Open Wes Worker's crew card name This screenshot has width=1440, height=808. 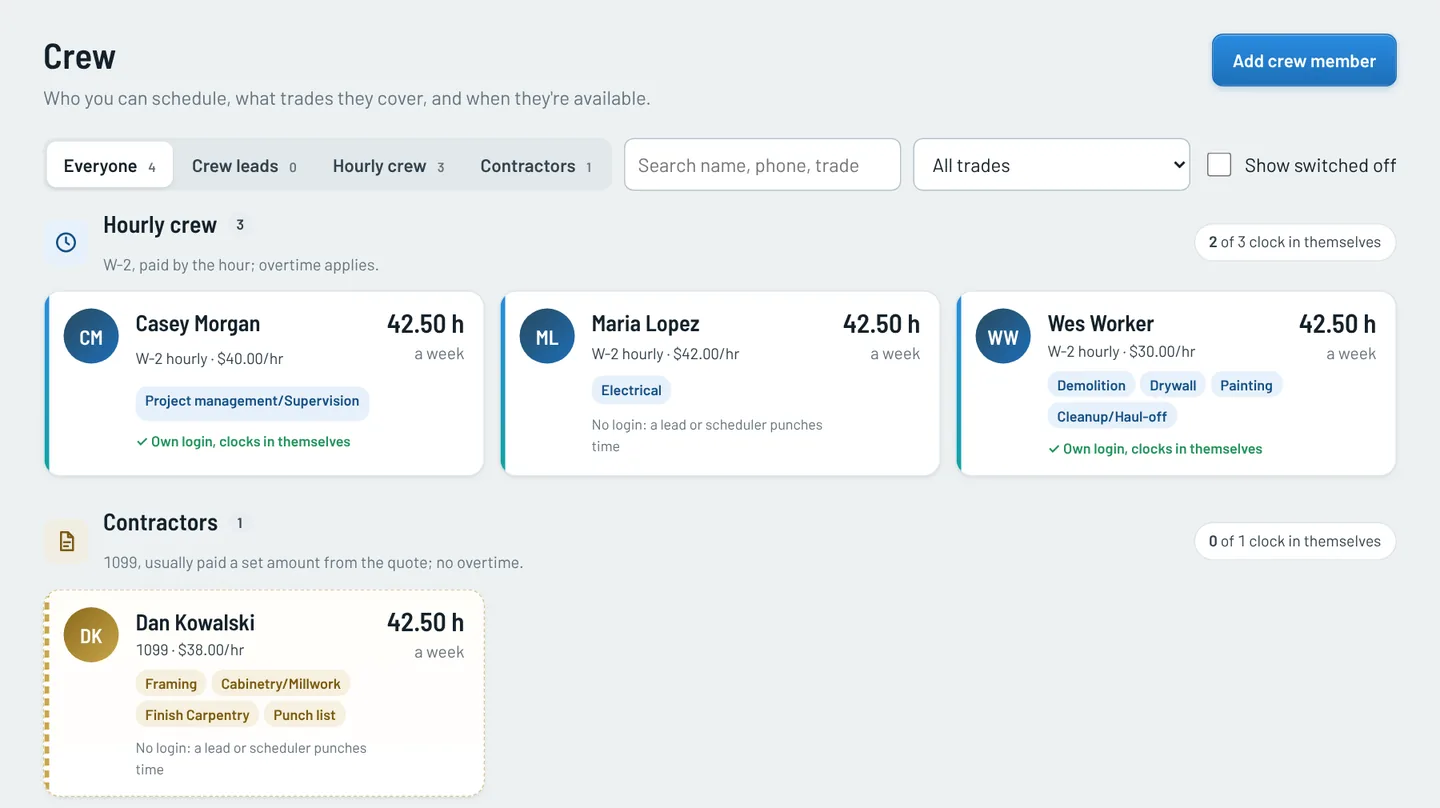1101,324
